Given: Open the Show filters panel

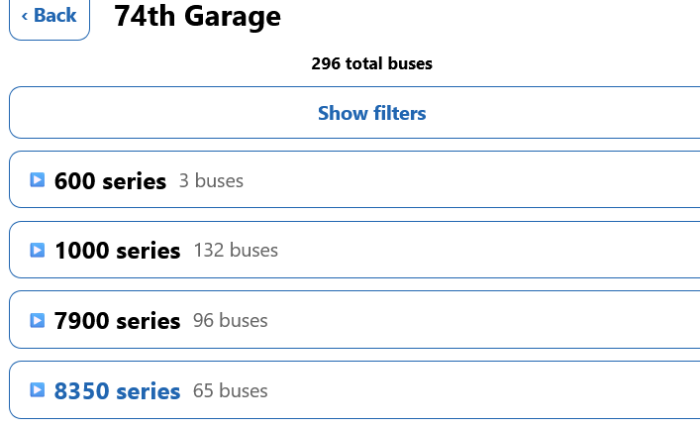Looking at the screenshot, I should point(371,113).
